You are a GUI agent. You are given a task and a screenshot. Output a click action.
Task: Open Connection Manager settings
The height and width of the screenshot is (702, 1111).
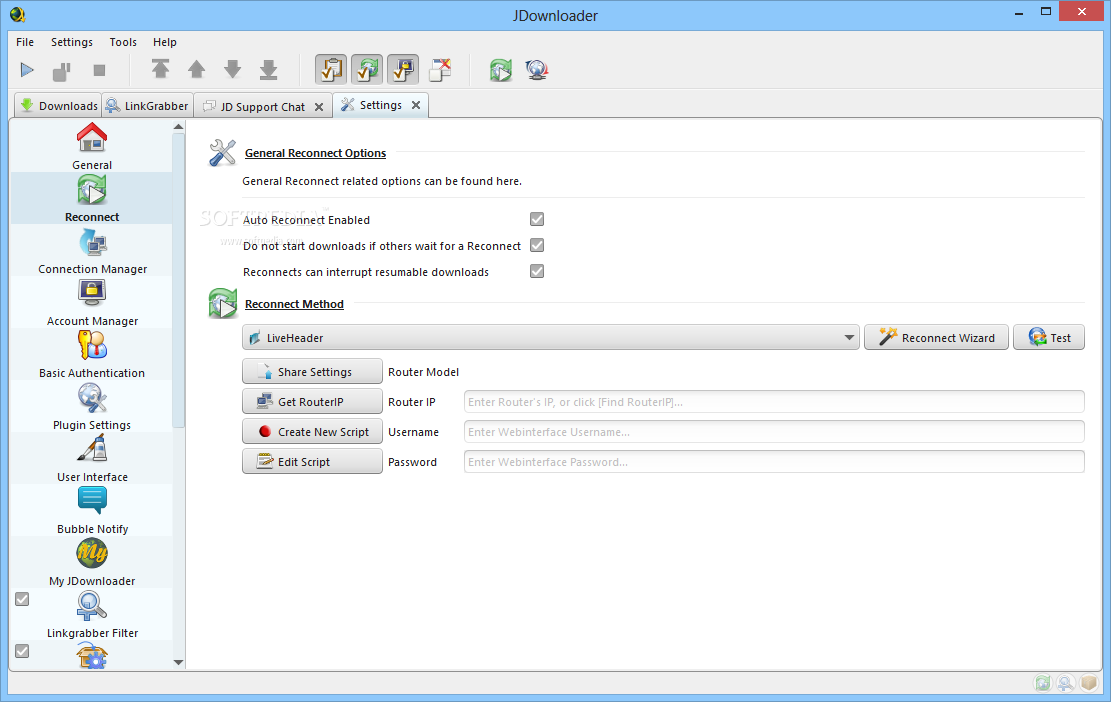(x=92, y=251)
